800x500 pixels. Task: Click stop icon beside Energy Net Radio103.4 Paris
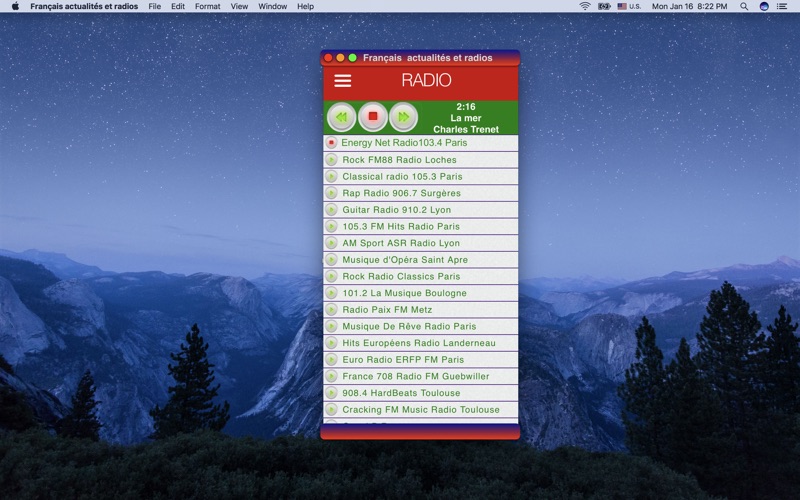331,143
